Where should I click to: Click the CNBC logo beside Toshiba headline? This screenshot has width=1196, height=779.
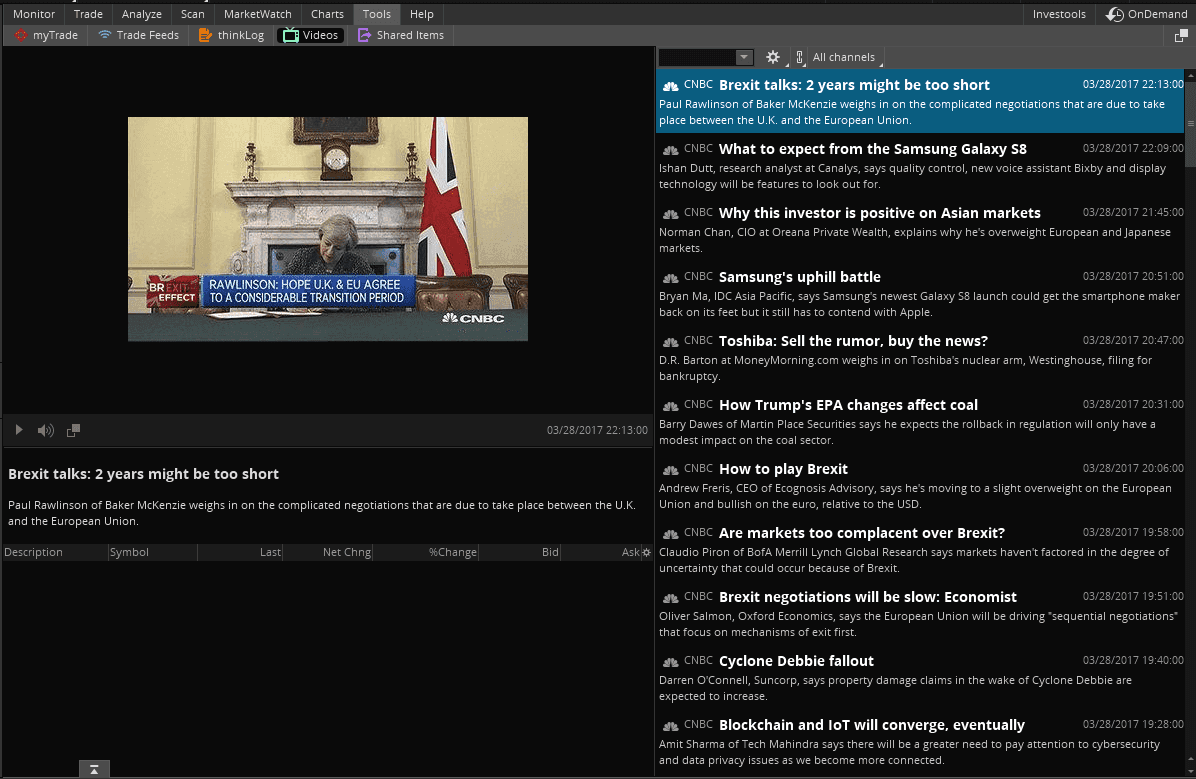click(670, 343)
